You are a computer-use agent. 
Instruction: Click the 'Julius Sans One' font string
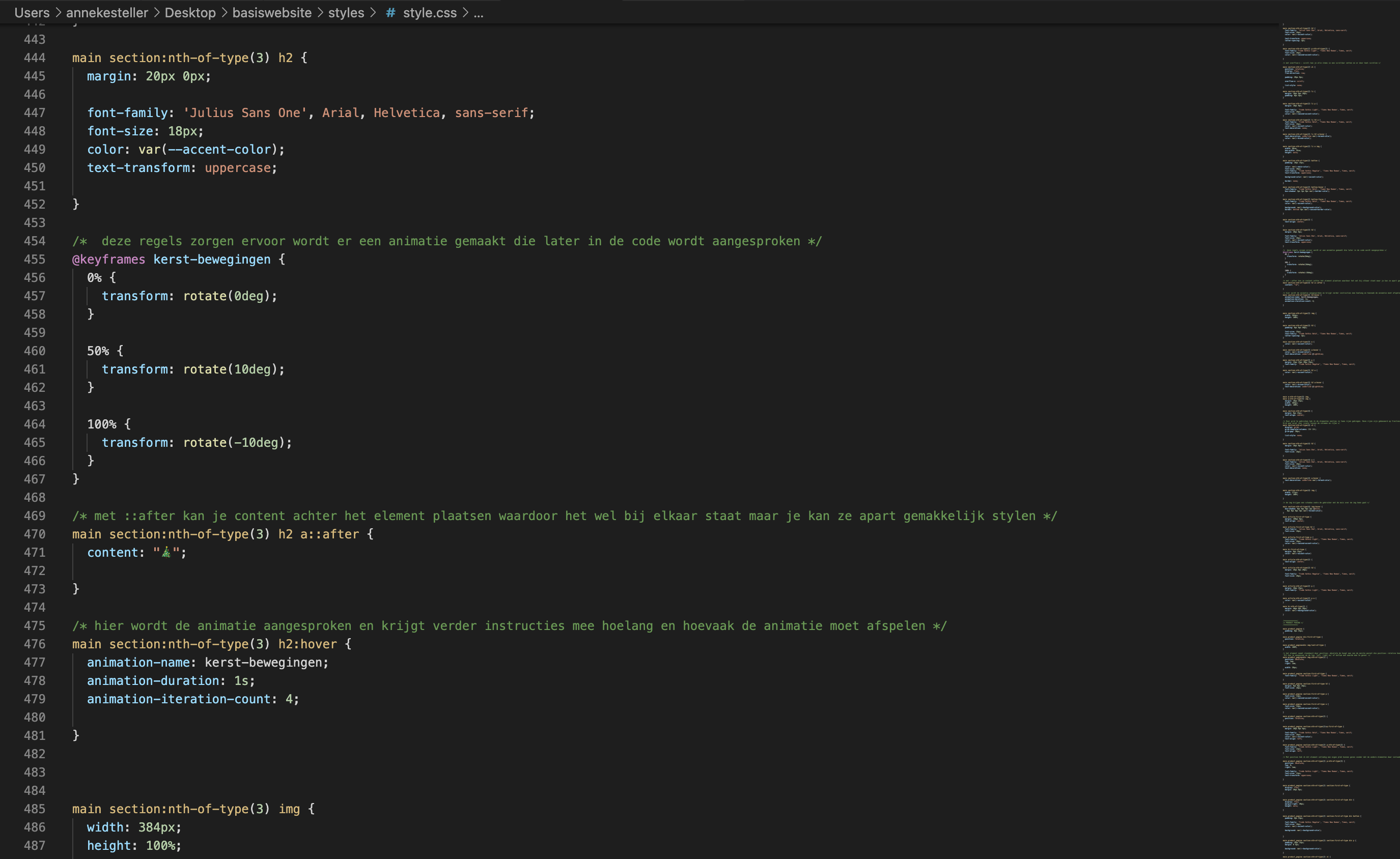pyautogui.click(x=245, y=113)
